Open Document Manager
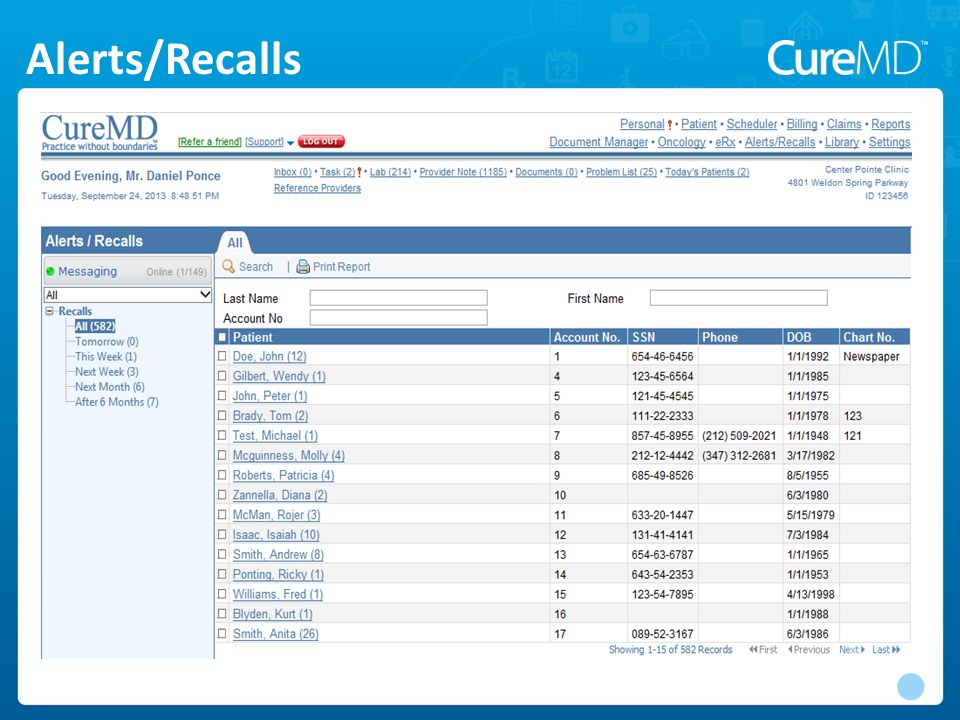960x720 pixels. pos(598,142)
